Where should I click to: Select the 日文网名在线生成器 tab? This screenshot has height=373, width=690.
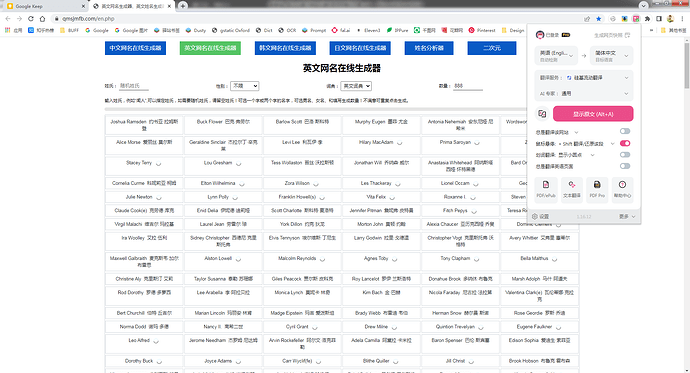[360, 48]
